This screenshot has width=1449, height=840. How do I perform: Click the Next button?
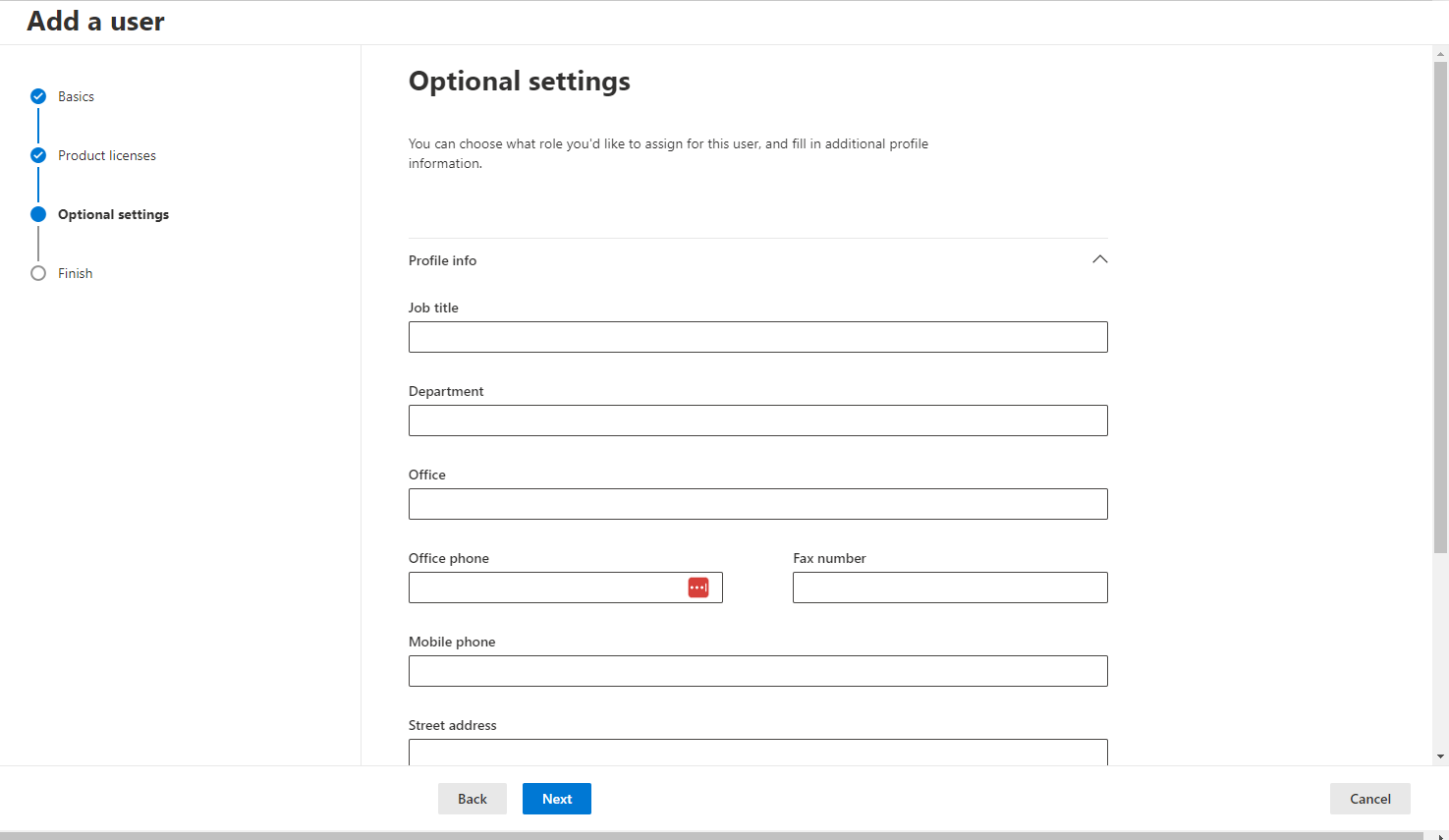pos(557,799)
